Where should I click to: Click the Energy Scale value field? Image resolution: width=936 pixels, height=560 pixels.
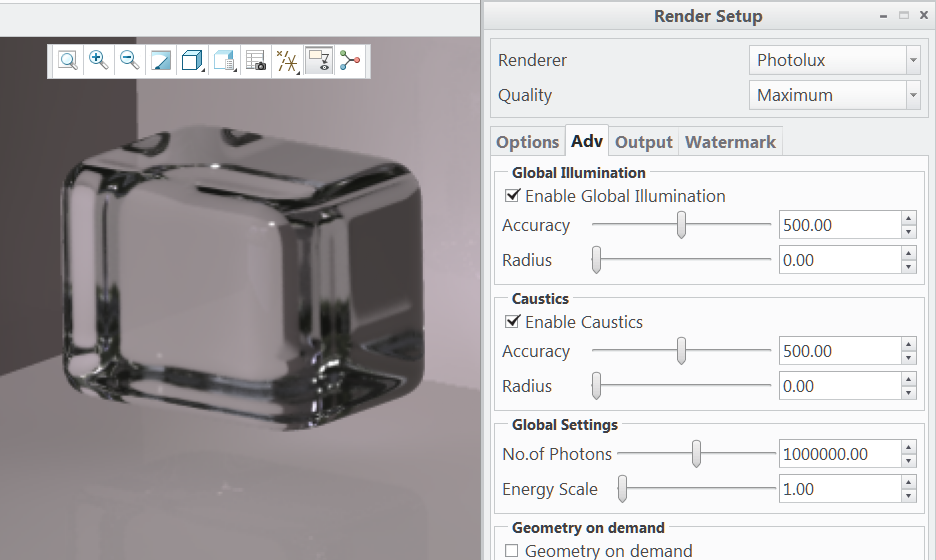click(840, 489)
